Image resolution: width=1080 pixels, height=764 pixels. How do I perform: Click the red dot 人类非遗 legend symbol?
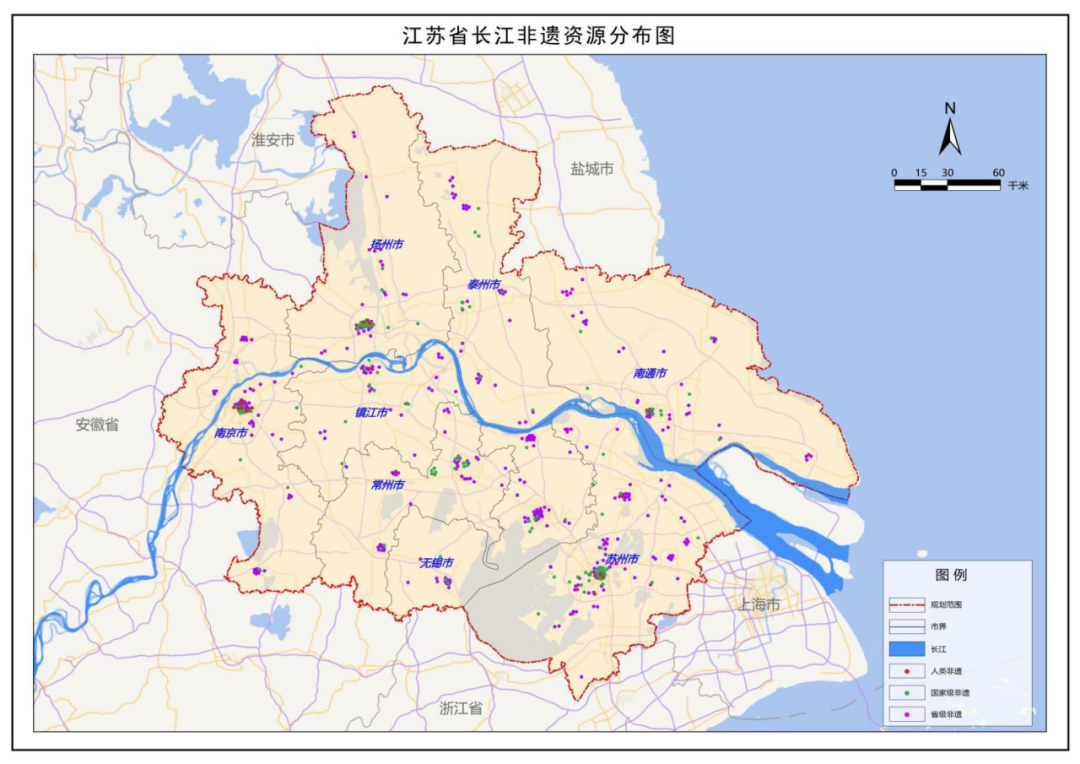point(906,671)
